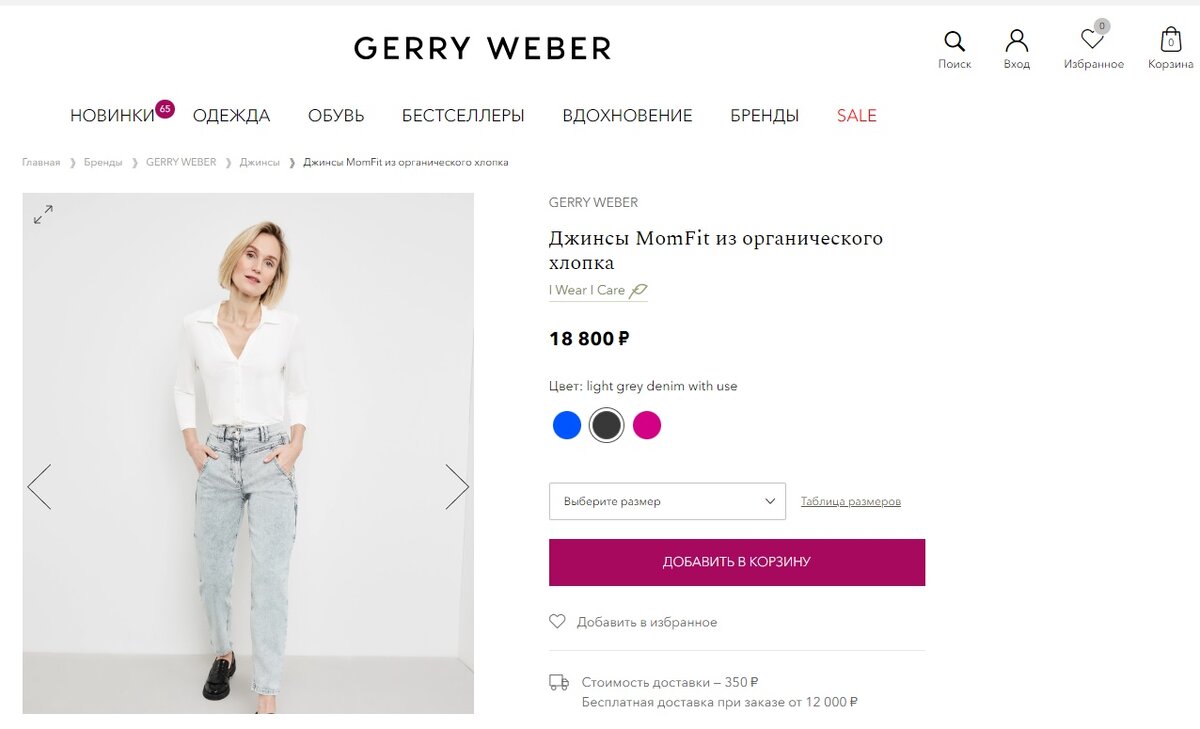Select the pink color option
The image size is (1200, 729).
[x=646, y=425]
